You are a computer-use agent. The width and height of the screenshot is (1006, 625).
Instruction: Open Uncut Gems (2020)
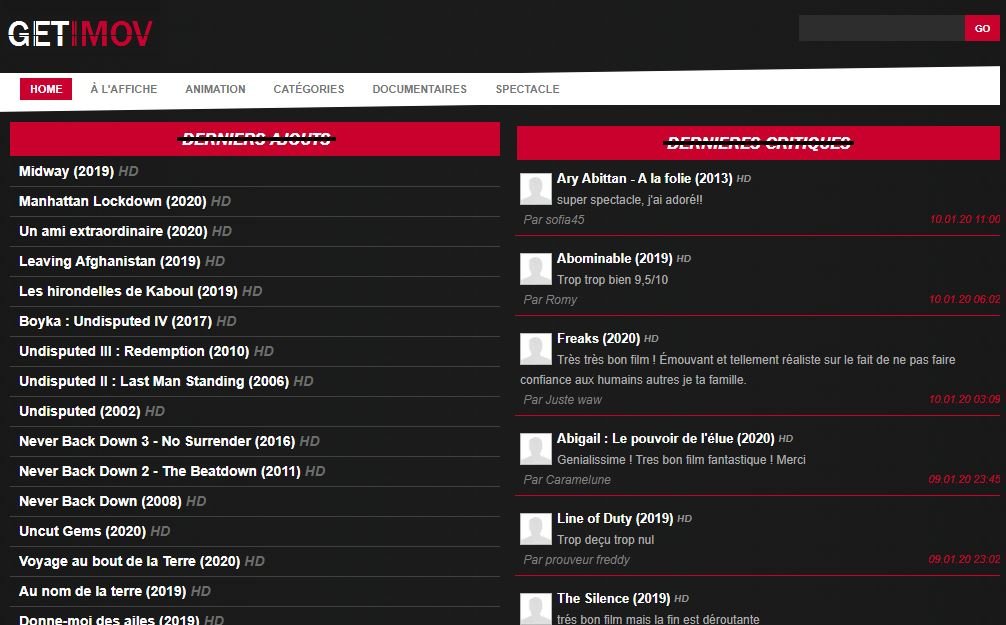(x=82, y=531)
